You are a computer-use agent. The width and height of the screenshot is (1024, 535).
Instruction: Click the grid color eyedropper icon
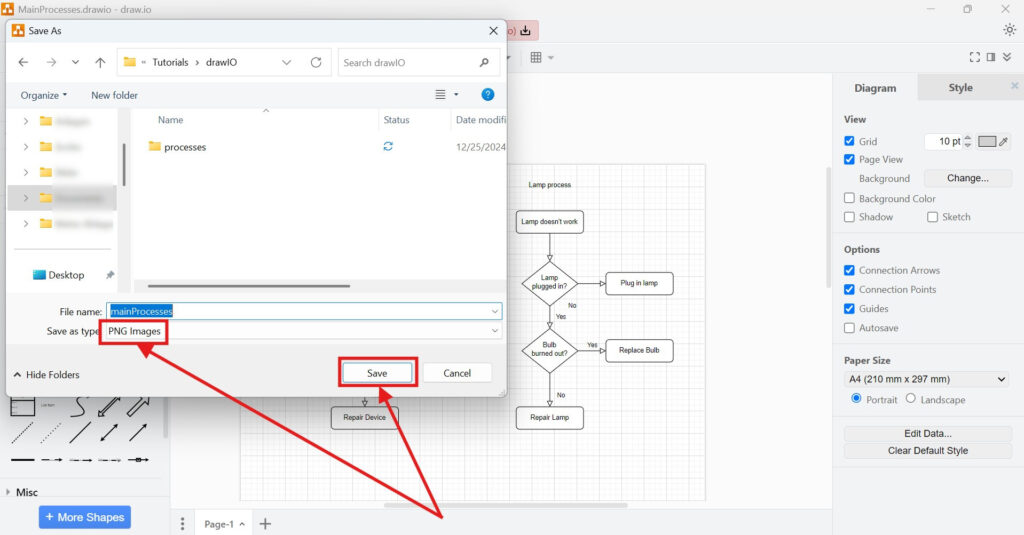(1004, 141)
